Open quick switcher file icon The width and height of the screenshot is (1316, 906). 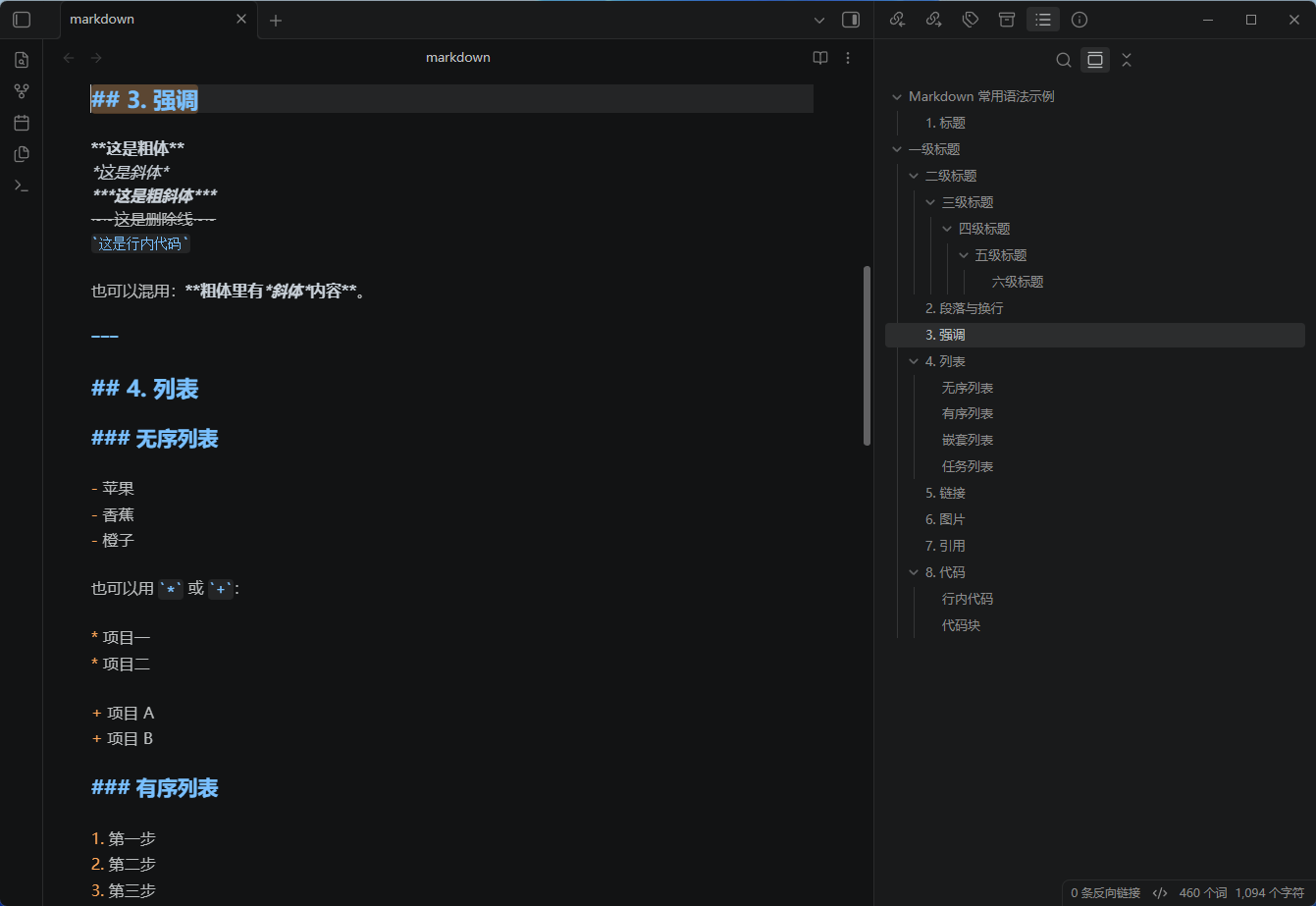click(x=22, y=60)
